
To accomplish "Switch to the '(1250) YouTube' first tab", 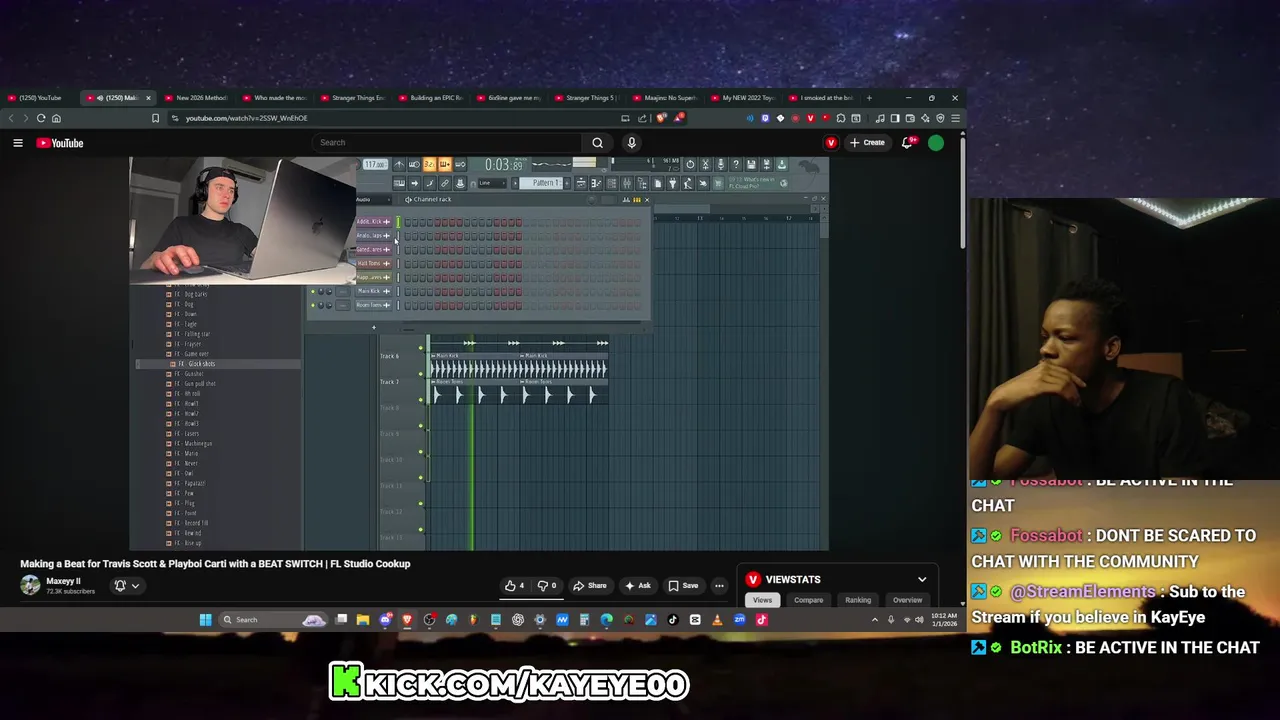I will point(38,98).
